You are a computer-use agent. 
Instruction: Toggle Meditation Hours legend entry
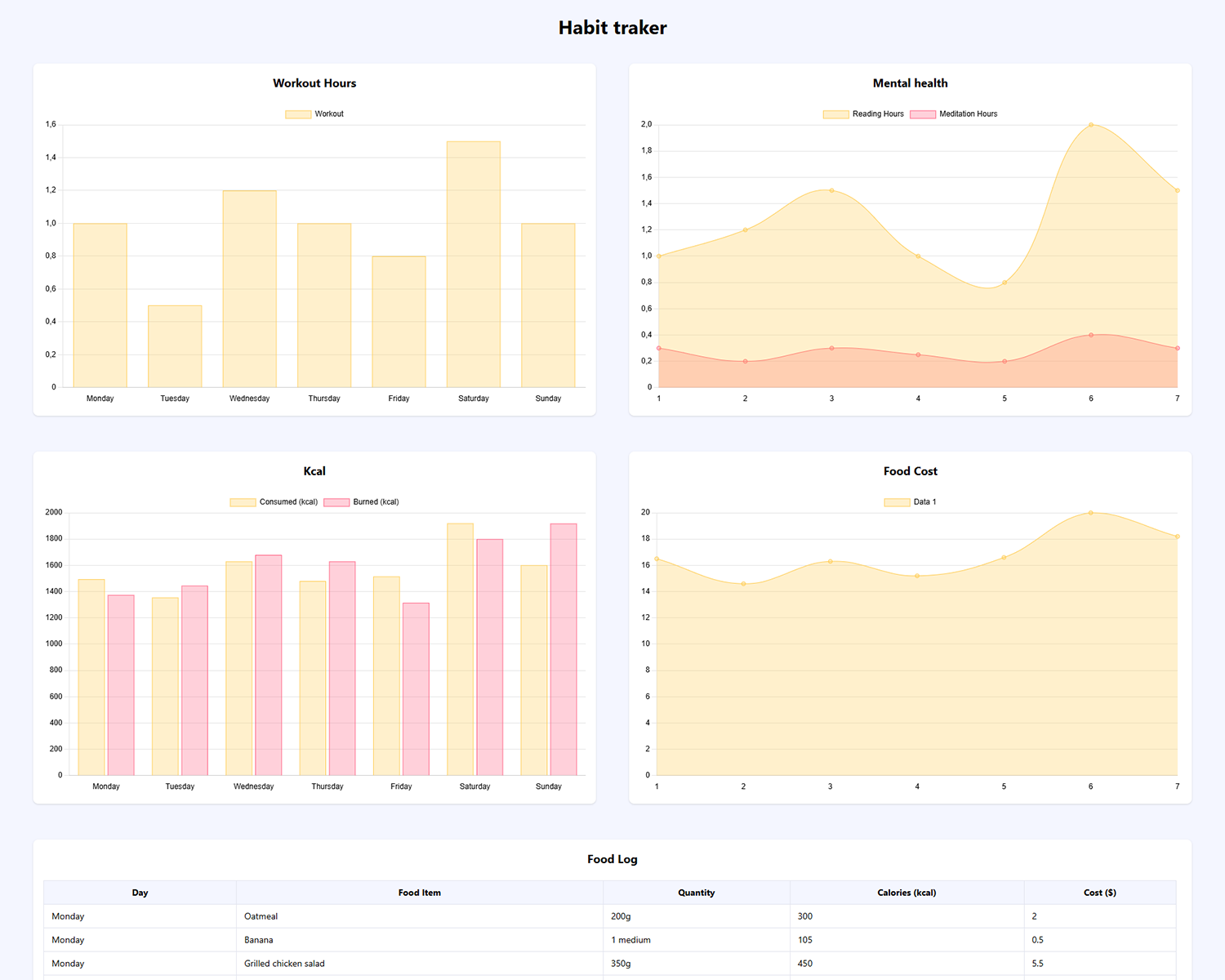954,114
